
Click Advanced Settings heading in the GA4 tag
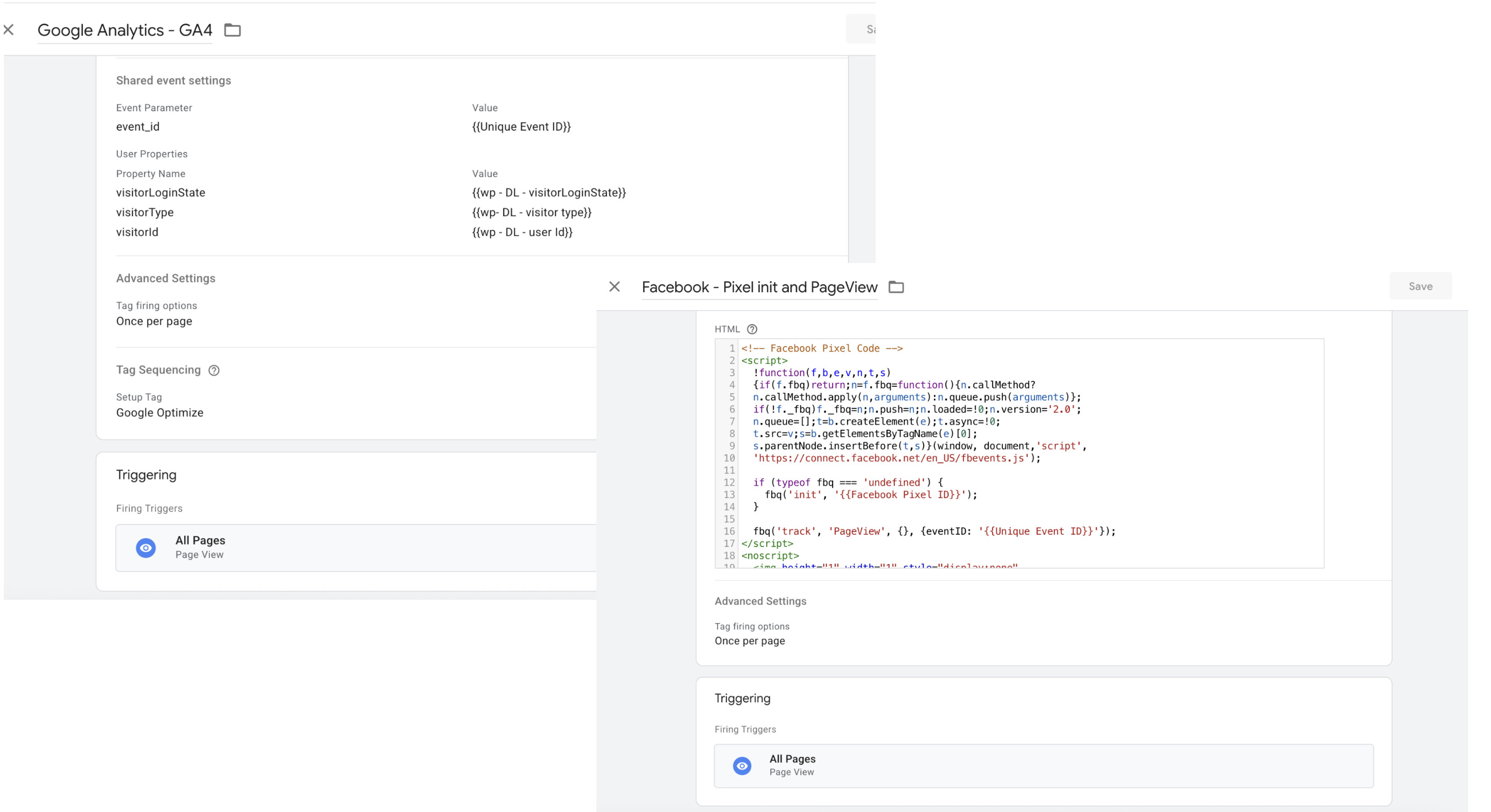[x=166, y=278]
